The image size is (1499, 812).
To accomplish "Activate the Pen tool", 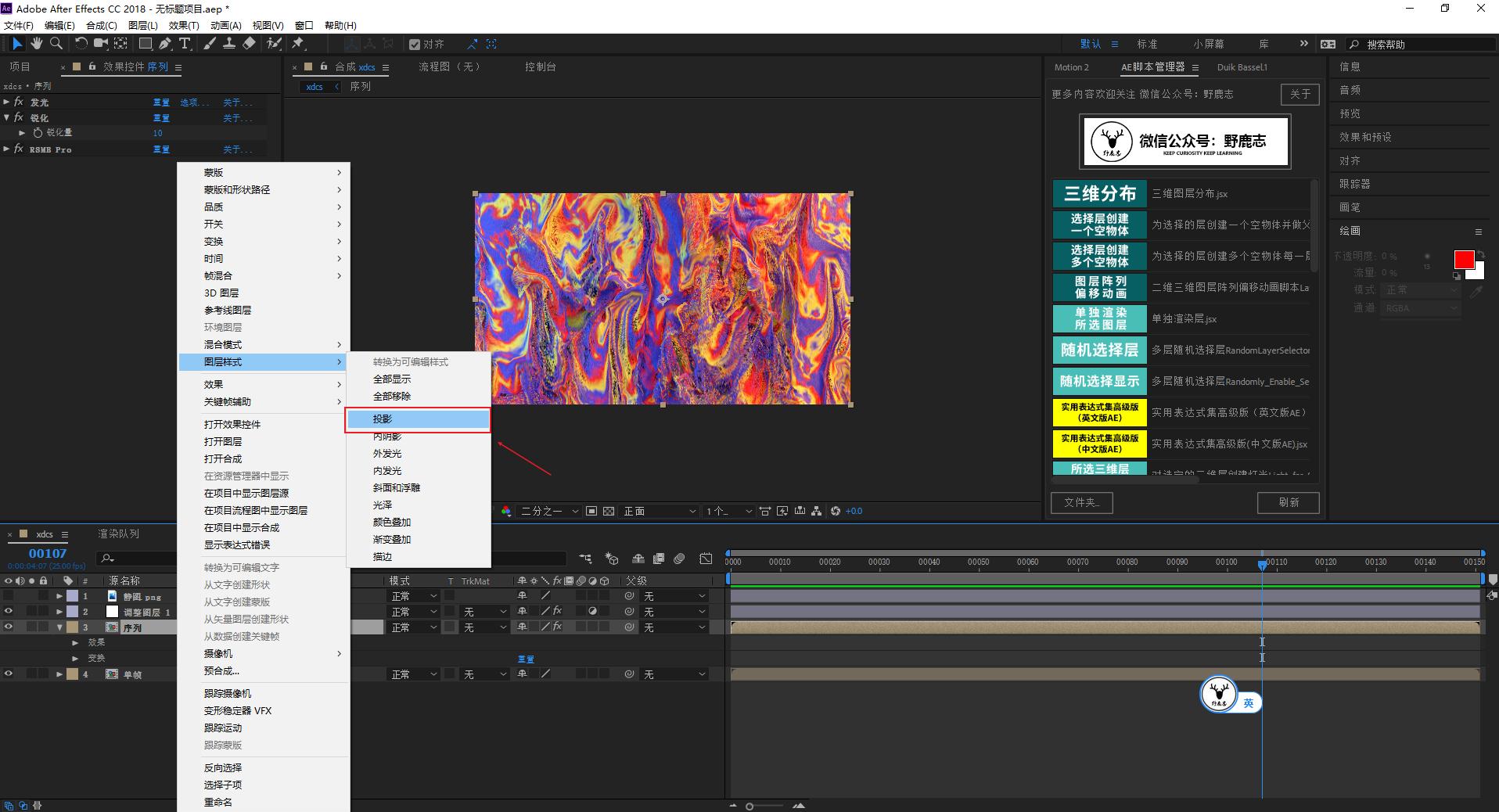I will click(164, 45).
